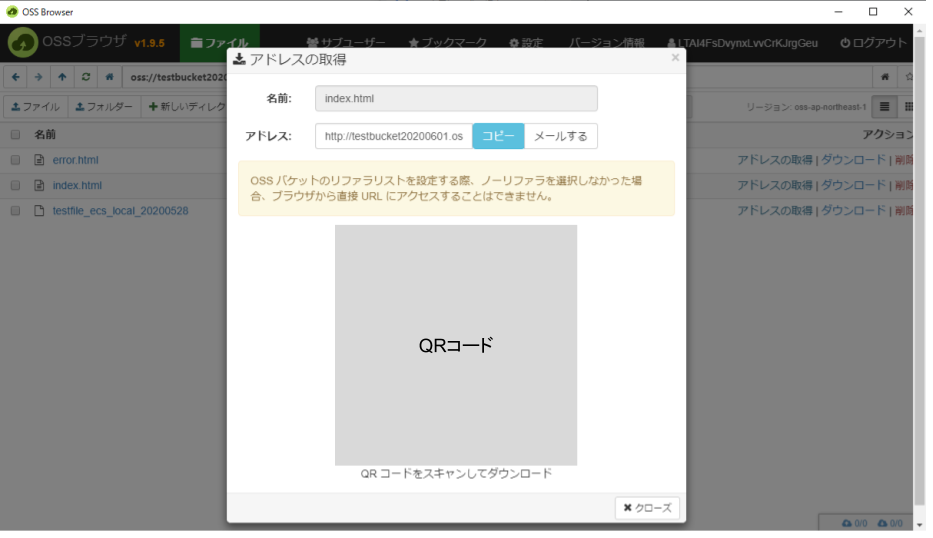
Task: Click the home icon next to refresh
Action: 109,77
